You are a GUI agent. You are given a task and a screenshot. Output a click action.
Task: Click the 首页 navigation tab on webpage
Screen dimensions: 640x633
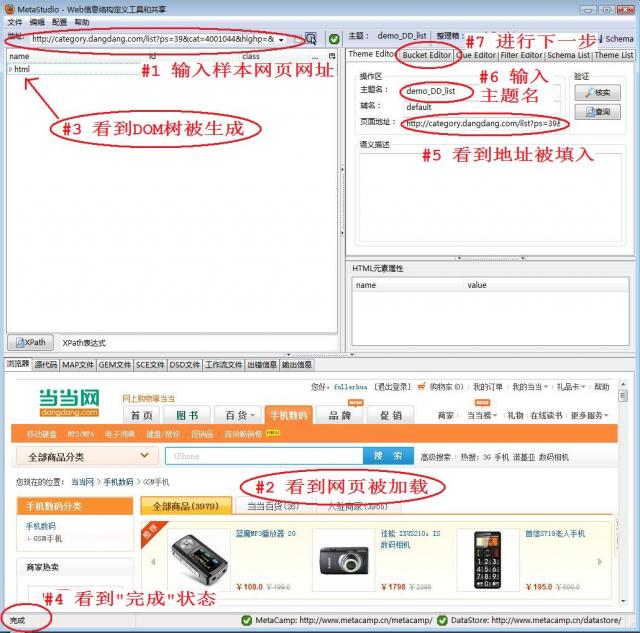tap(142, 415)
